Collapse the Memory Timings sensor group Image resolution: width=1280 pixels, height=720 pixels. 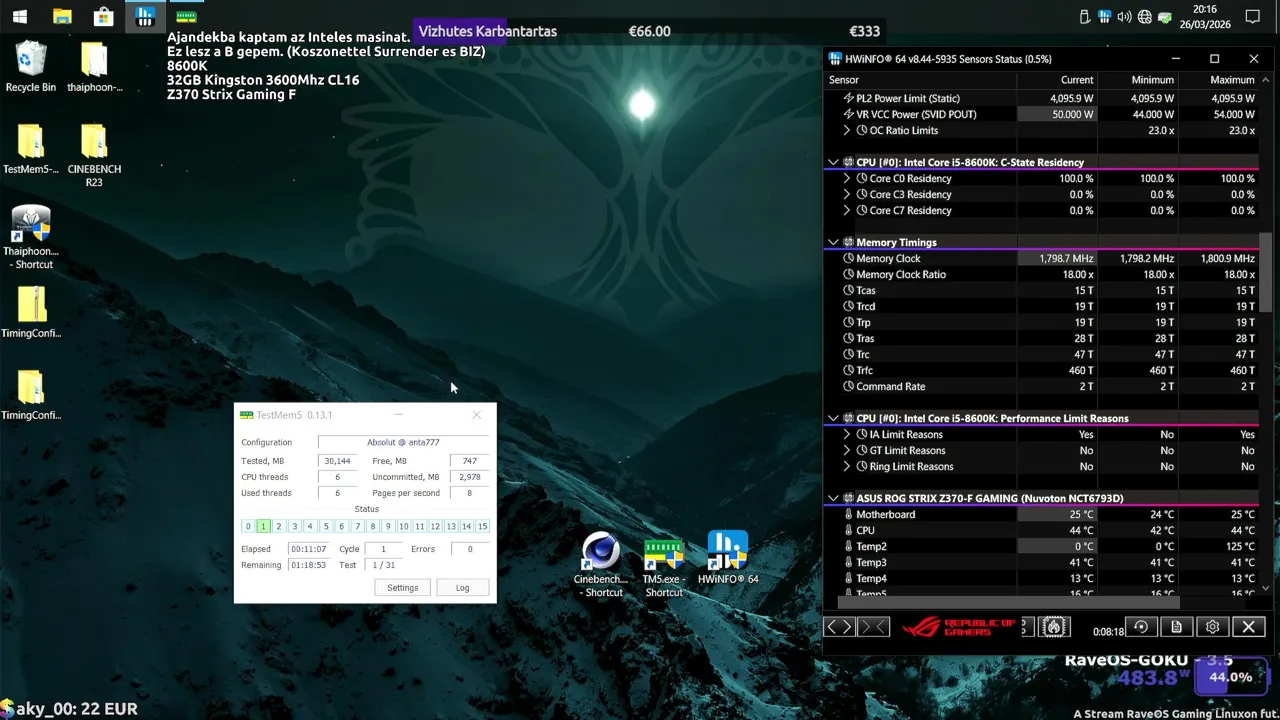(833, 242)
